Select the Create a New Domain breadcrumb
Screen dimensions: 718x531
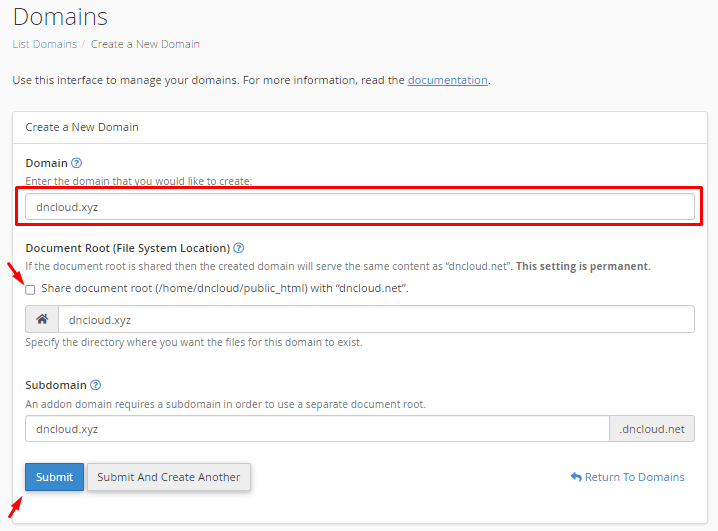[145, 44]
